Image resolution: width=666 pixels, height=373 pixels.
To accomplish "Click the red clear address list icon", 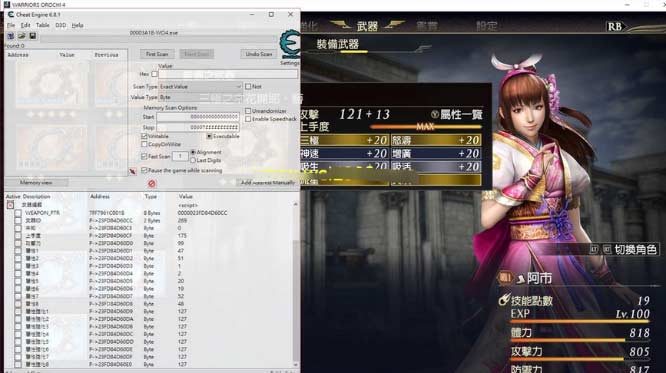I will tap(152, 183).
